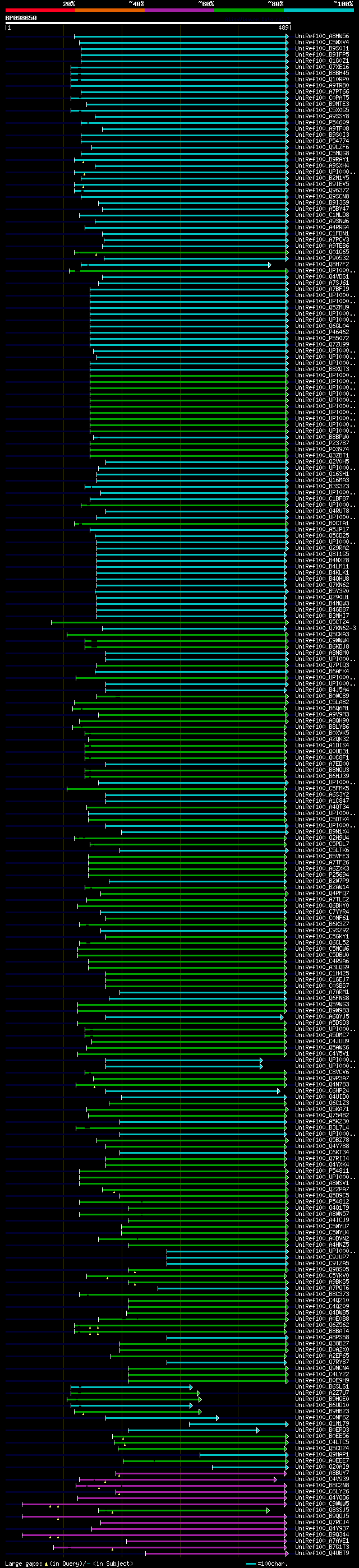This screenshot has height=1568, width=359.
Task: Click hit label UniRef100_C5FMK5
Action: pos(322,788)
